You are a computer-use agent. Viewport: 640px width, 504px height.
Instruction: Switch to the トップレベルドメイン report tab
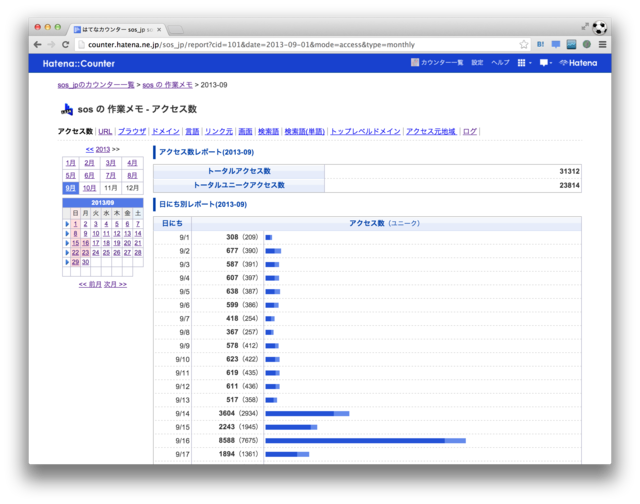tap(365, 131)
